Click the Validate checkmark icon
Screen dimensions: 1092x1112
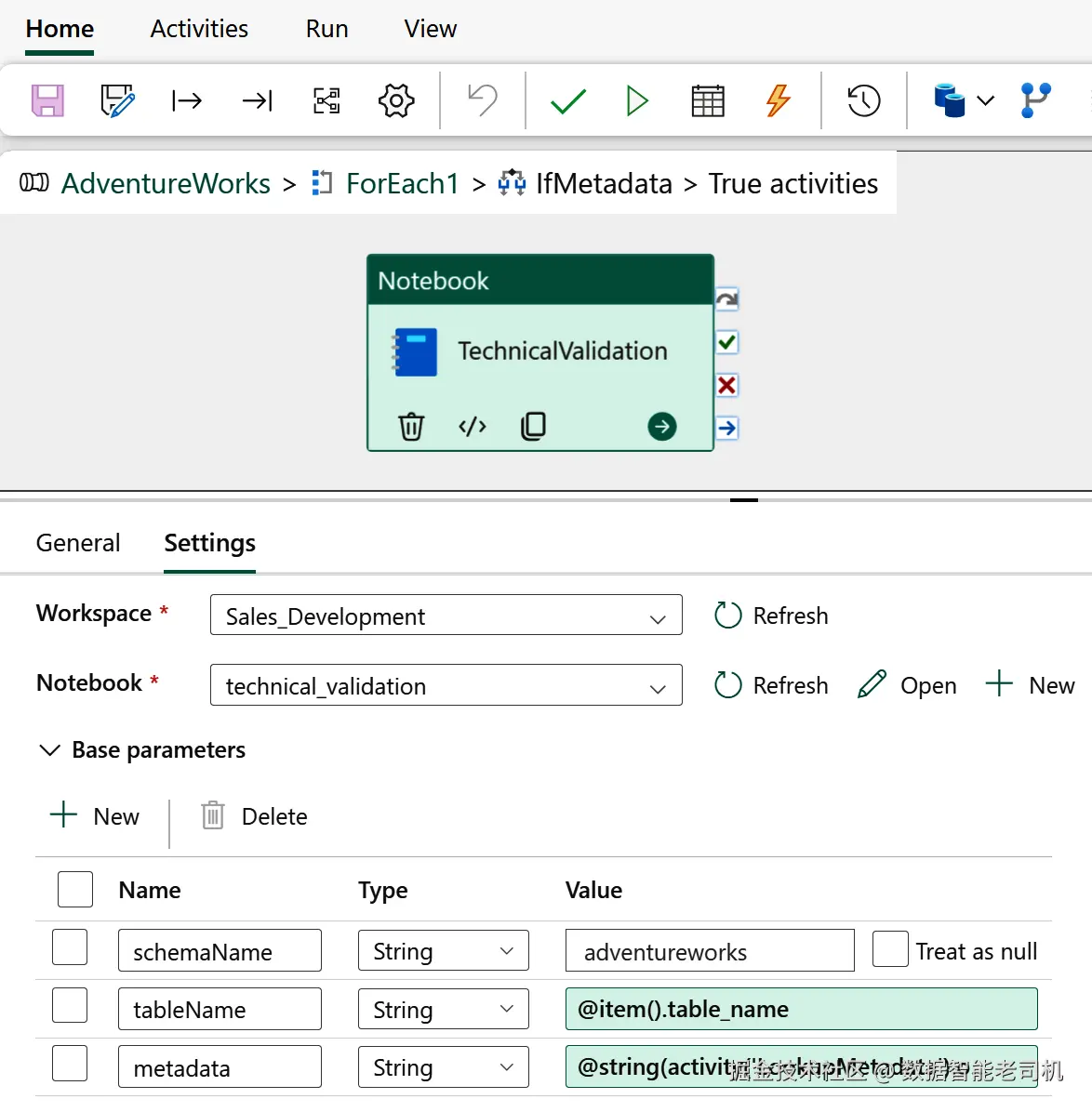click(567, 100)
